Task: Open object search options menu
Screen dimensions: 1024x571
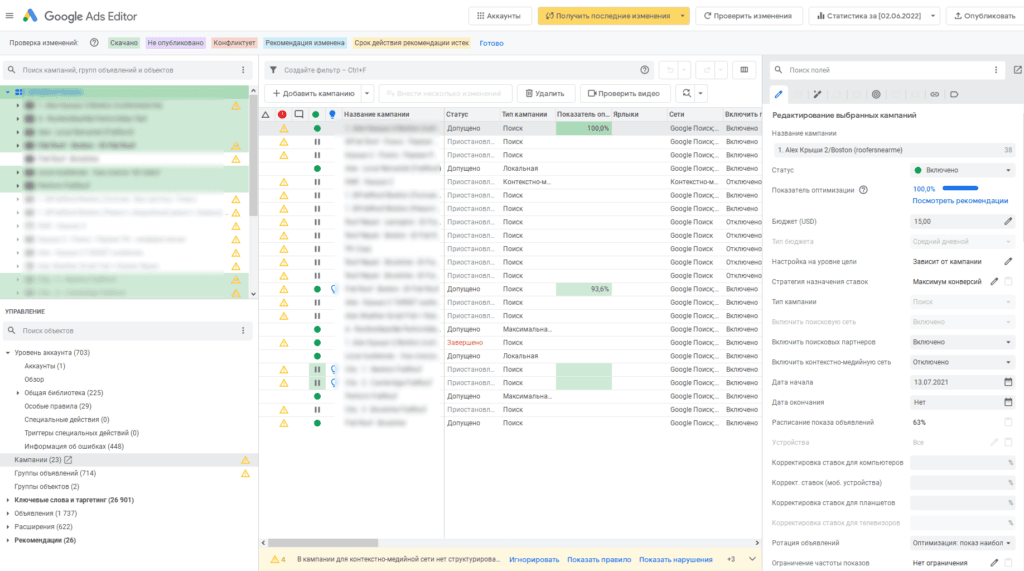Action: coord(244,331)
